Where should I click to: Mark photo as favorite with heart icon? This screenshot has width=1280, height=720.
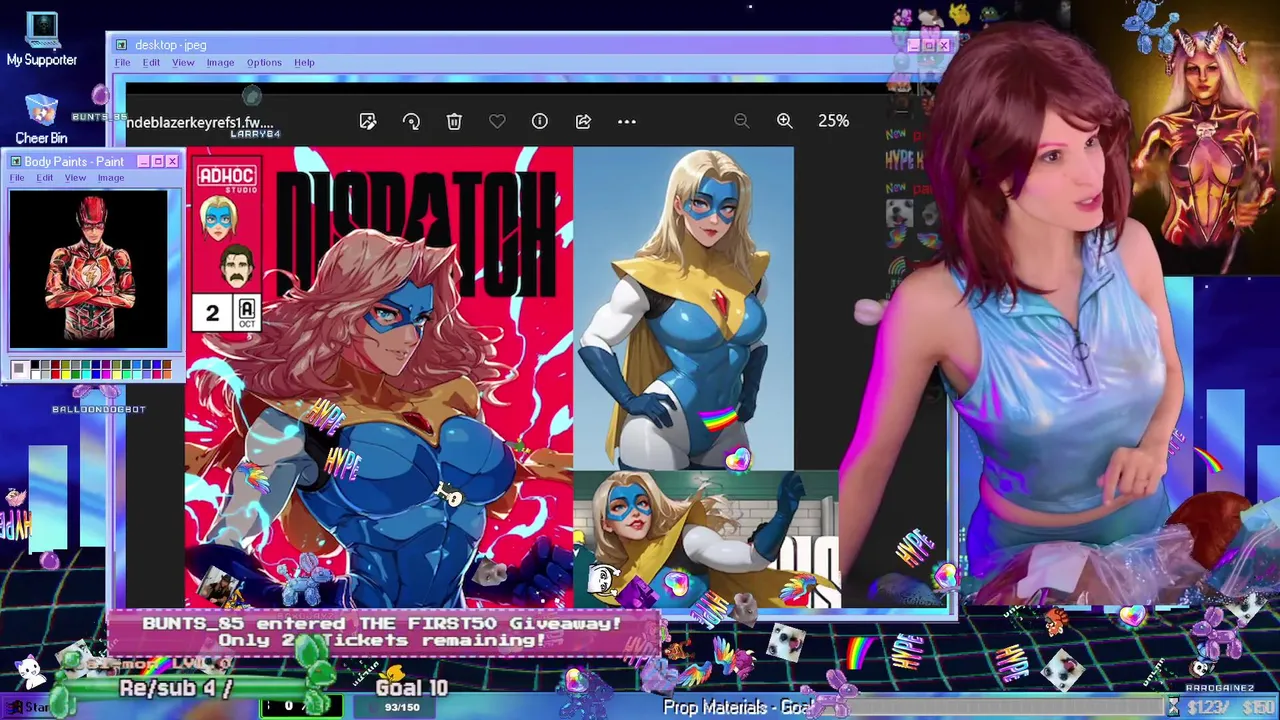point(497,121)
